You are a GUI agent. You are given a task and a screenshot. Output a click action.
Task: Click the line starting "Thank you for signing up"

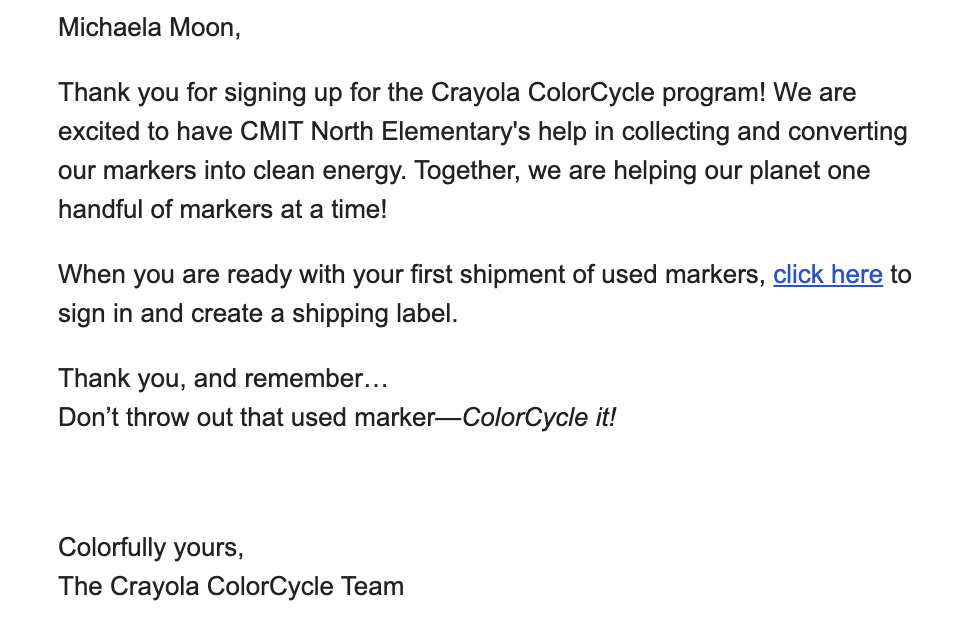click(x=458, y=93)
